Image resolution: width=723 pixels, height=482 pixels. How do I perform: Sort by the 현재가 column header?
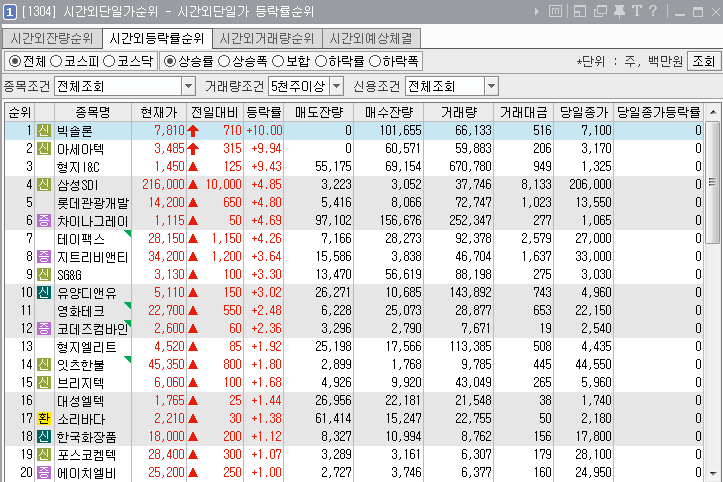tap(159, 112)
